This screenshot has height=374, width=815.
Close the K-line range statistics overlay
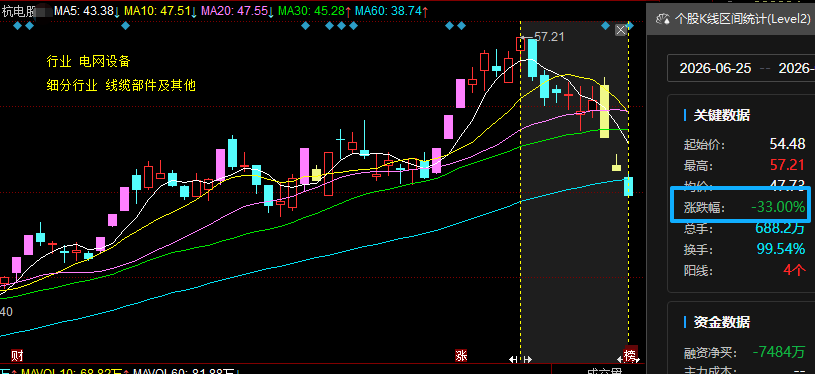(x=621, y=31)
